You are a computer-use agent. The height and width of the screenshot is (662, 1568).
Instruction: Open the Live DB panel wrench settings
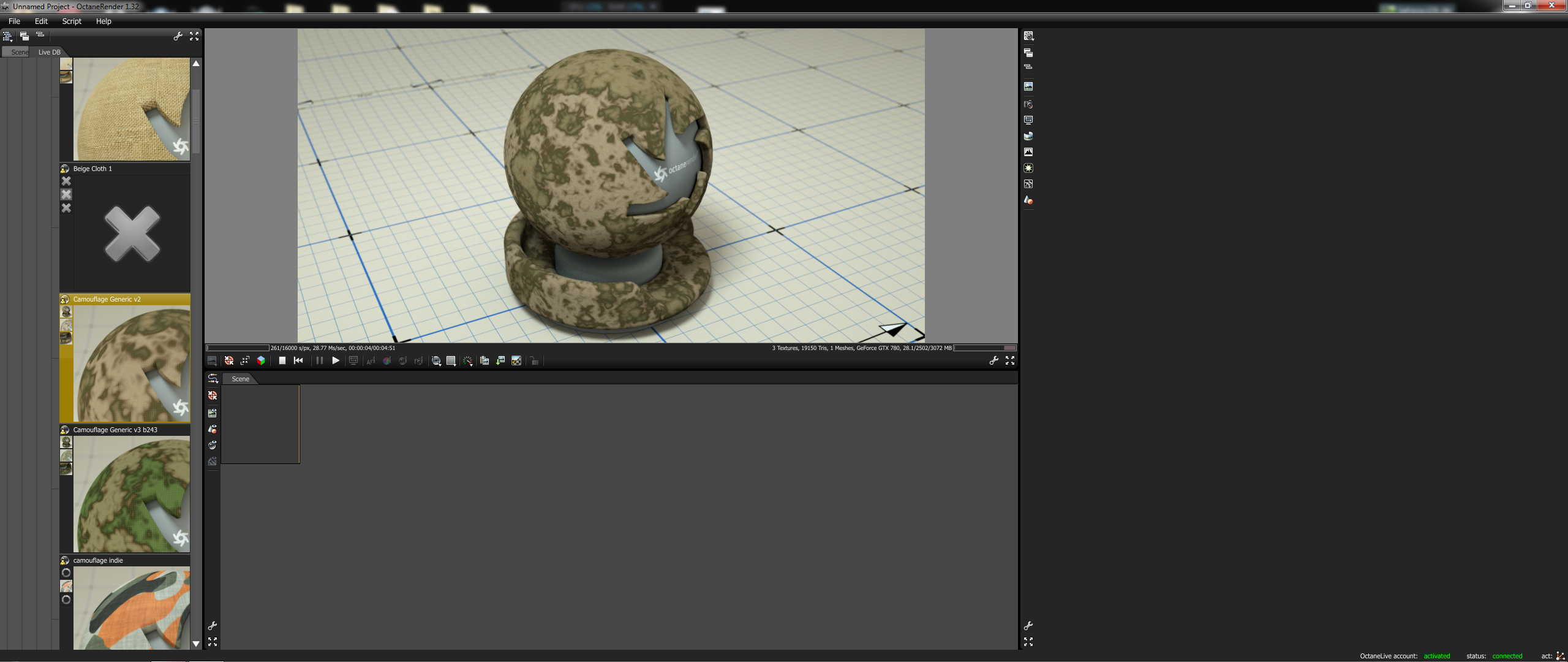(178, 37)
